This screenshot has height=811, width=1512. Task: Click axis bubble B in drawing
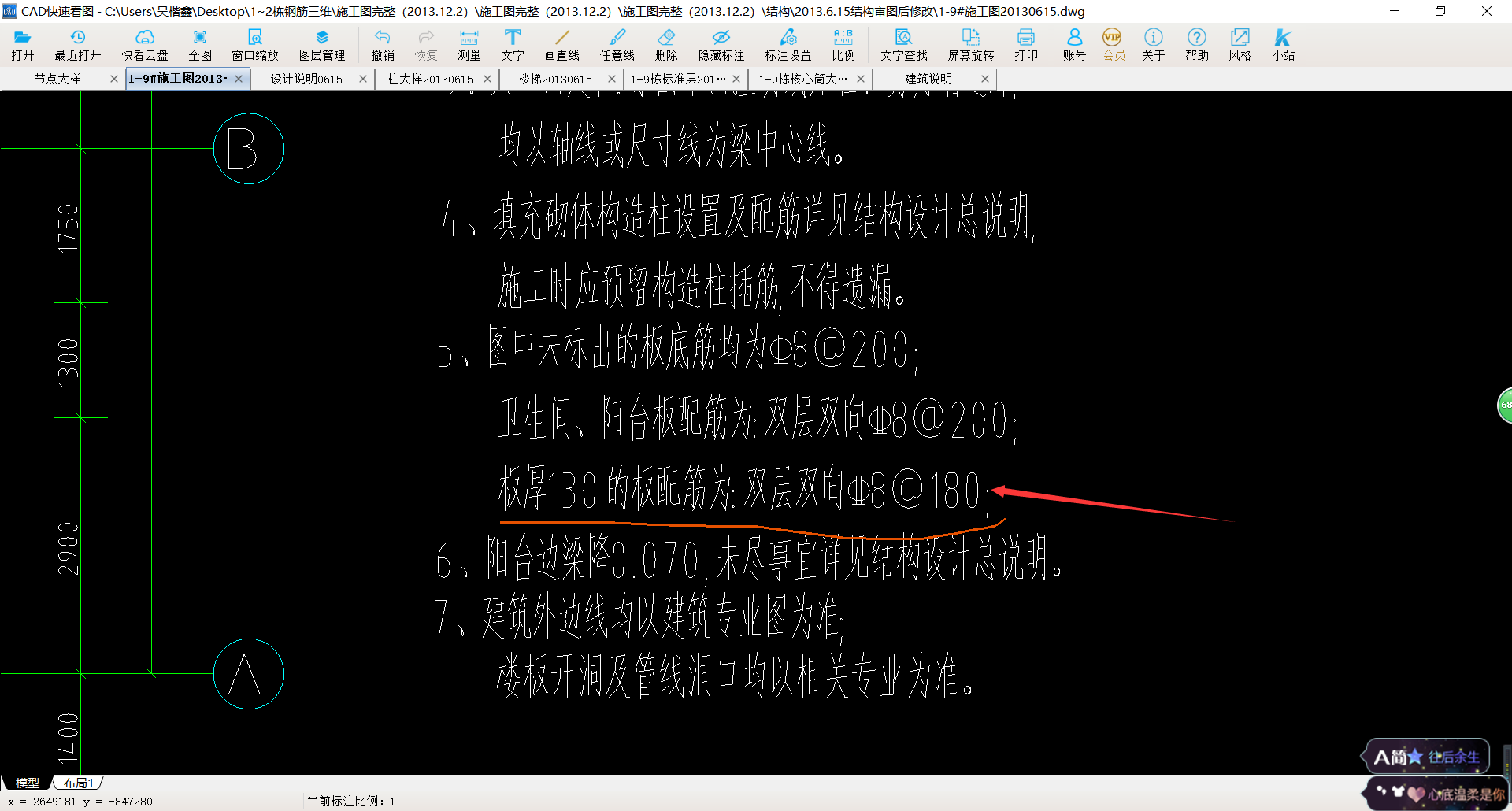[249, 149]
